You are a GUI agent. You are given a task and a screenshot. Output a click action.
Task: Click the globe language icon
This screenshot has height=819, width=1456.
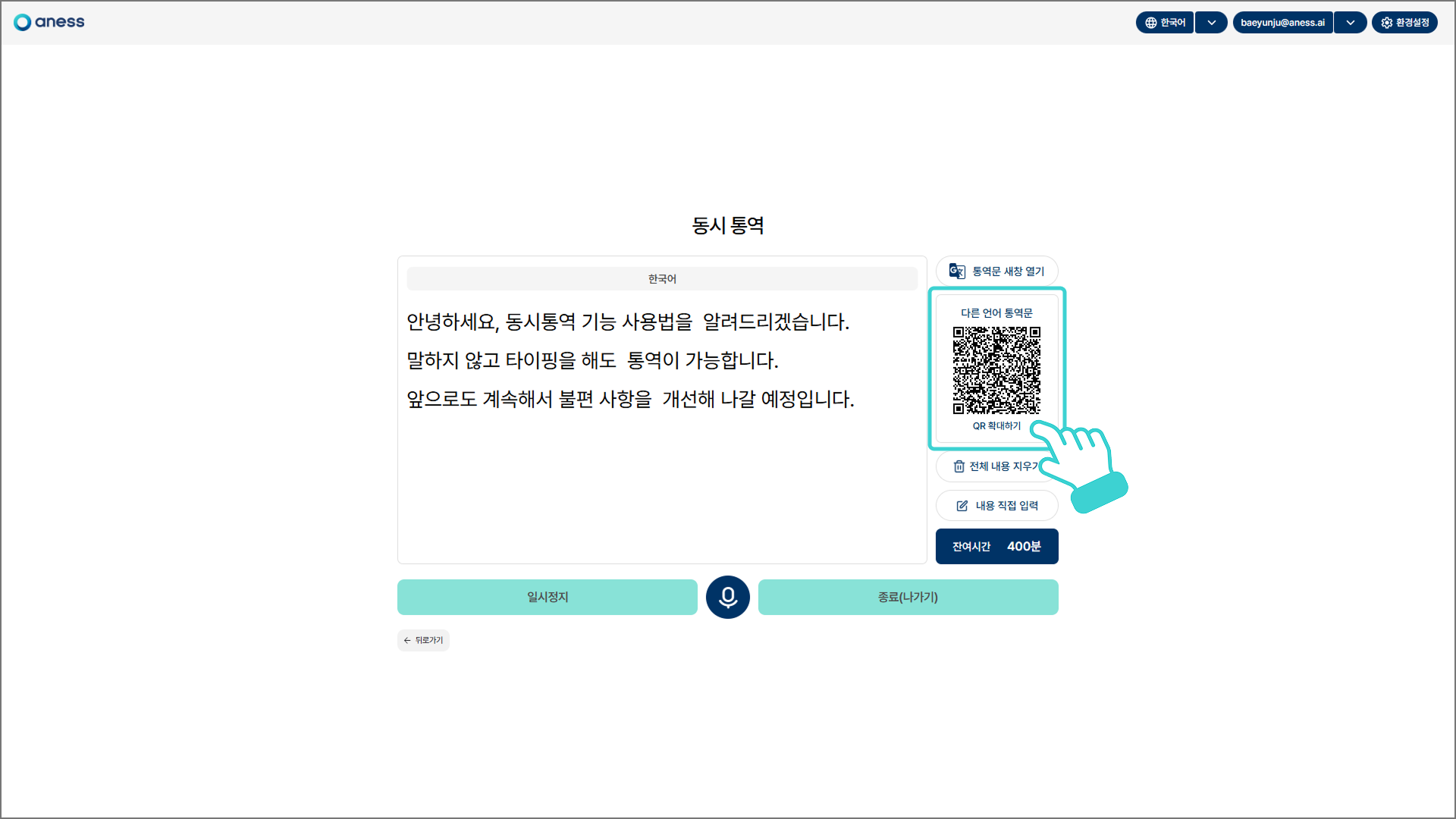pyautogui.click(x=1151, y=23)
